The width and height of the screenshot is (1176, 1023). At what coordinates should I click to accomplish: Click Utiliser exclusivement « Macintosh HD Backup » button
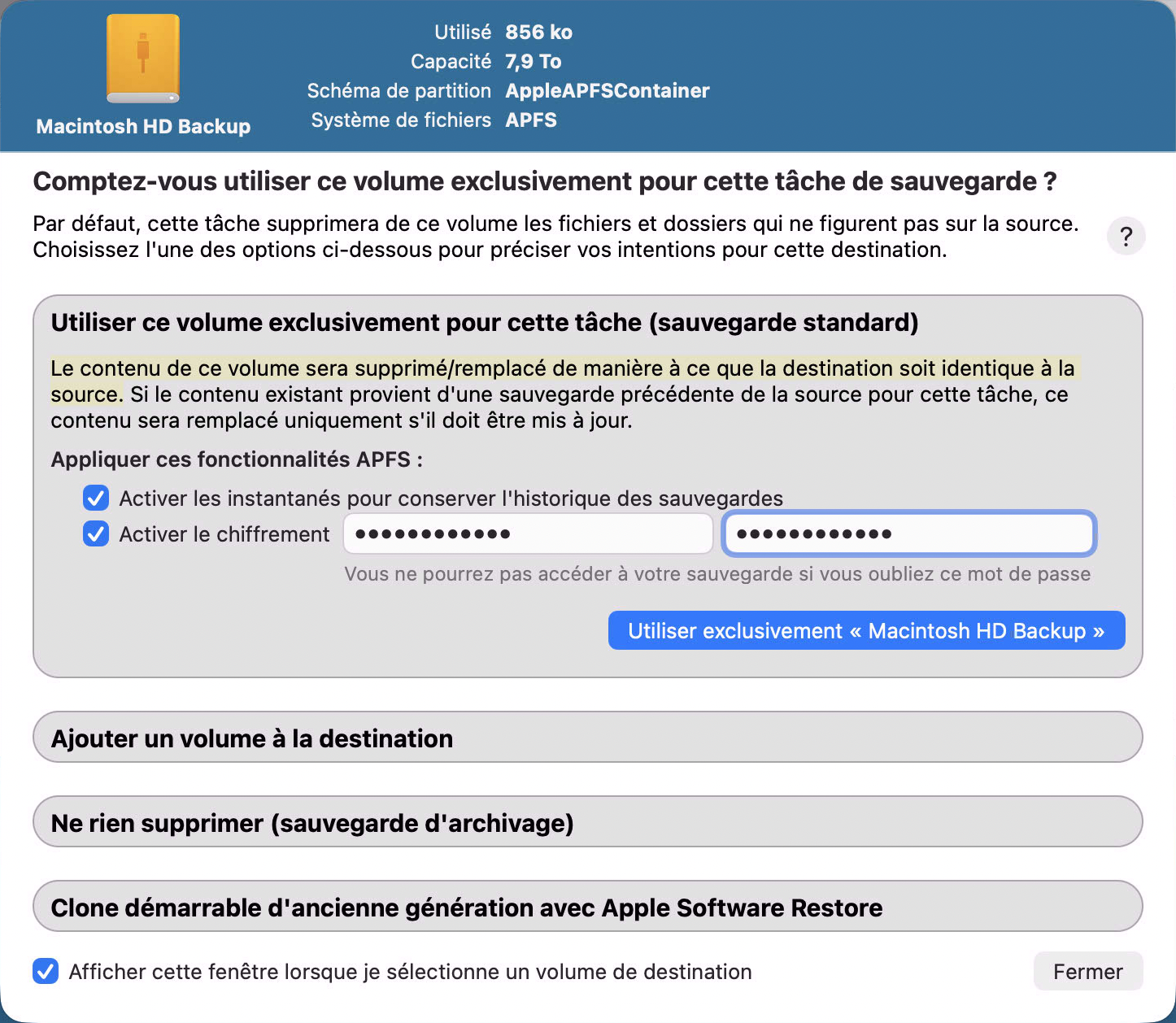866,630
